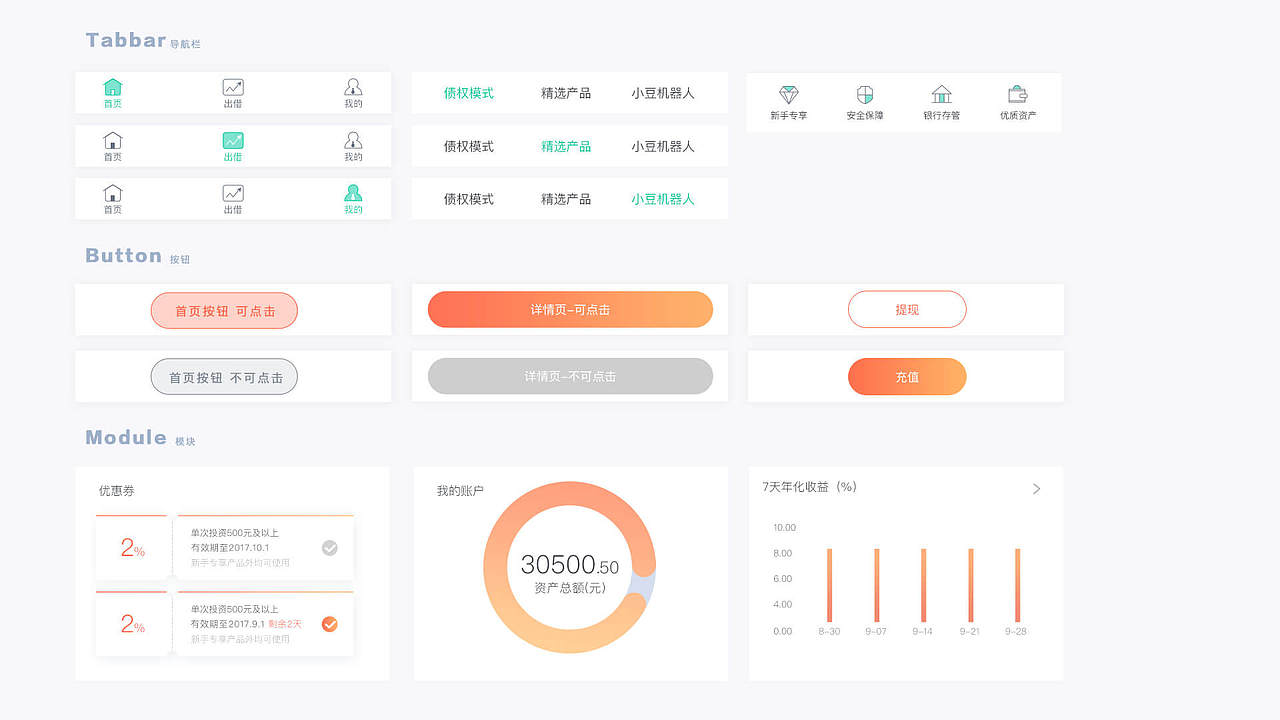Screen dimensions: 1280x720
Task: Click 首页 home icon in second tabbar row
Action: [x=113, y=140]
